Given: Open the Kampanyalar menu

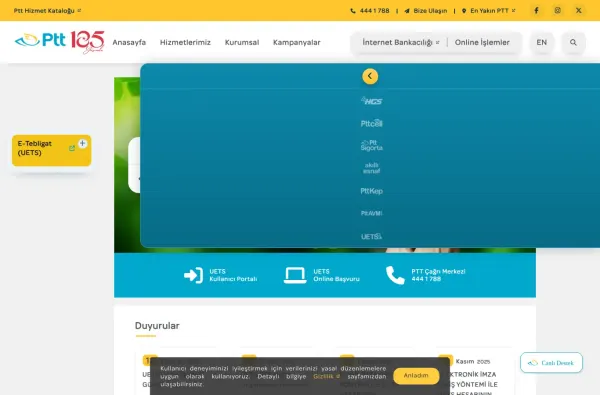Looking at the screenshot, I should [x=297, y=42].
